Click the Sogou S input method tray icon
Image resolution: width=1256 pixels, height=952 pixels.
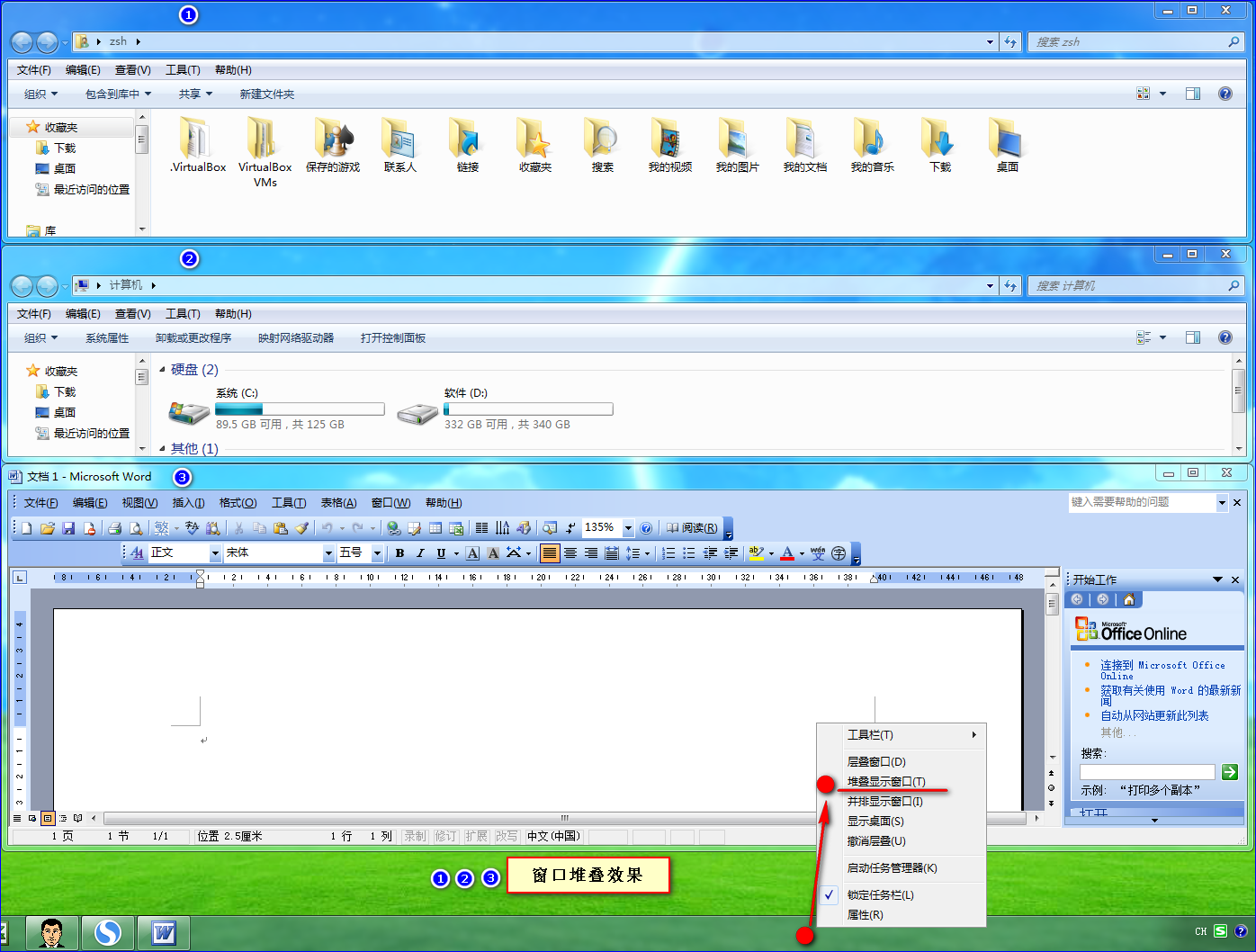click(x=1220, y=931)
